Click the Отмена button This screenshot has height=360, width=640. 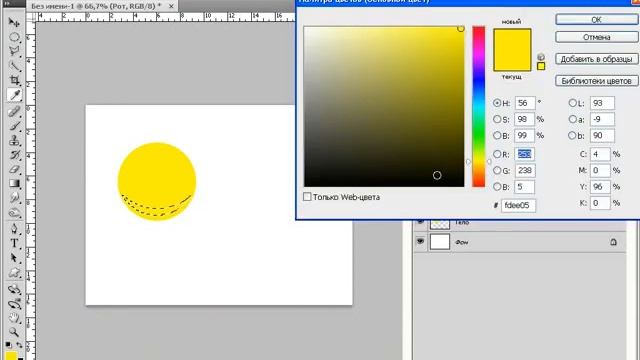(x=596, y=37)
